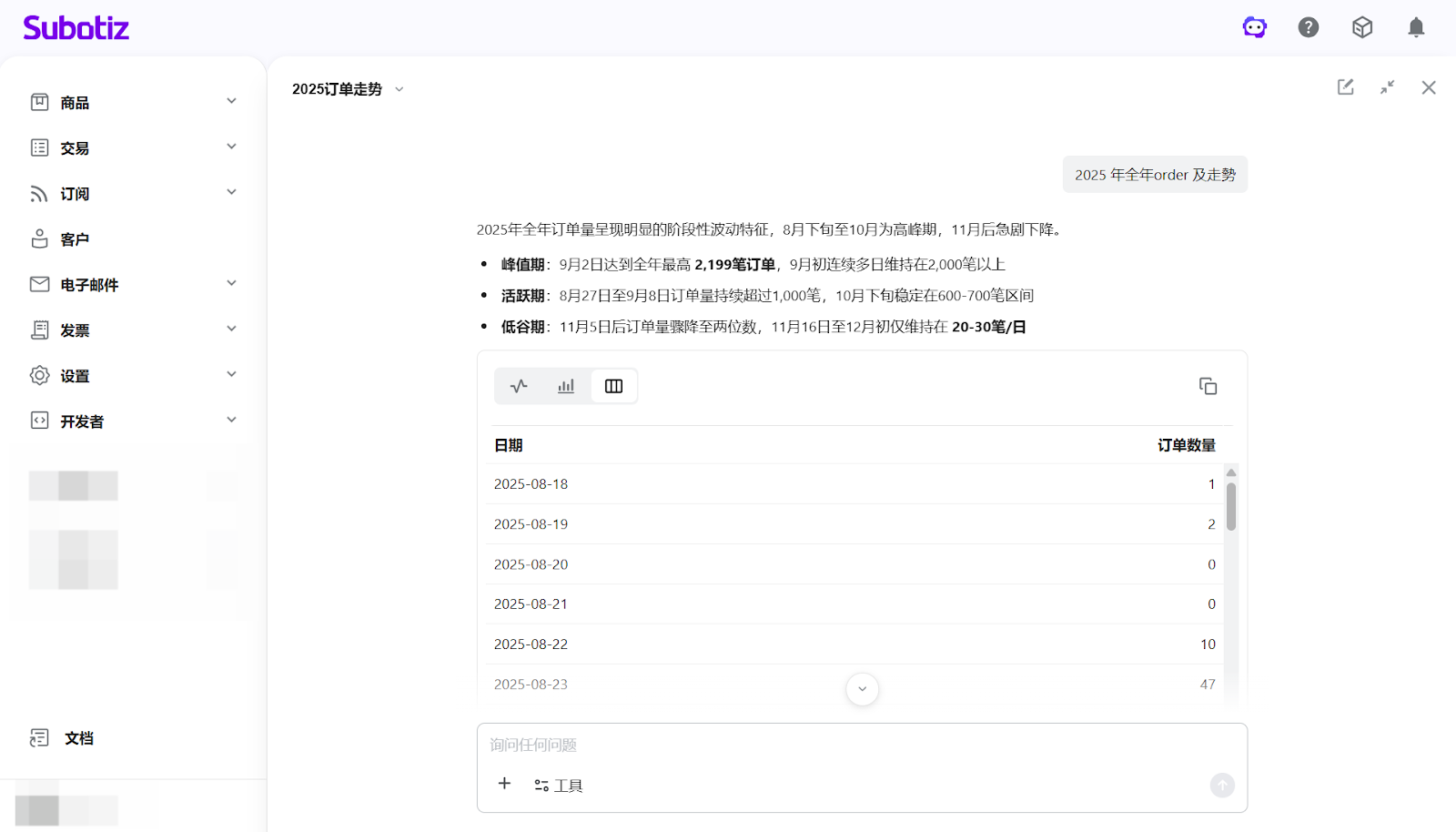Open the 客户 page in sidebar
Image resolution: width=1456 pixels, height=832 pixels.
click(75, 239)
